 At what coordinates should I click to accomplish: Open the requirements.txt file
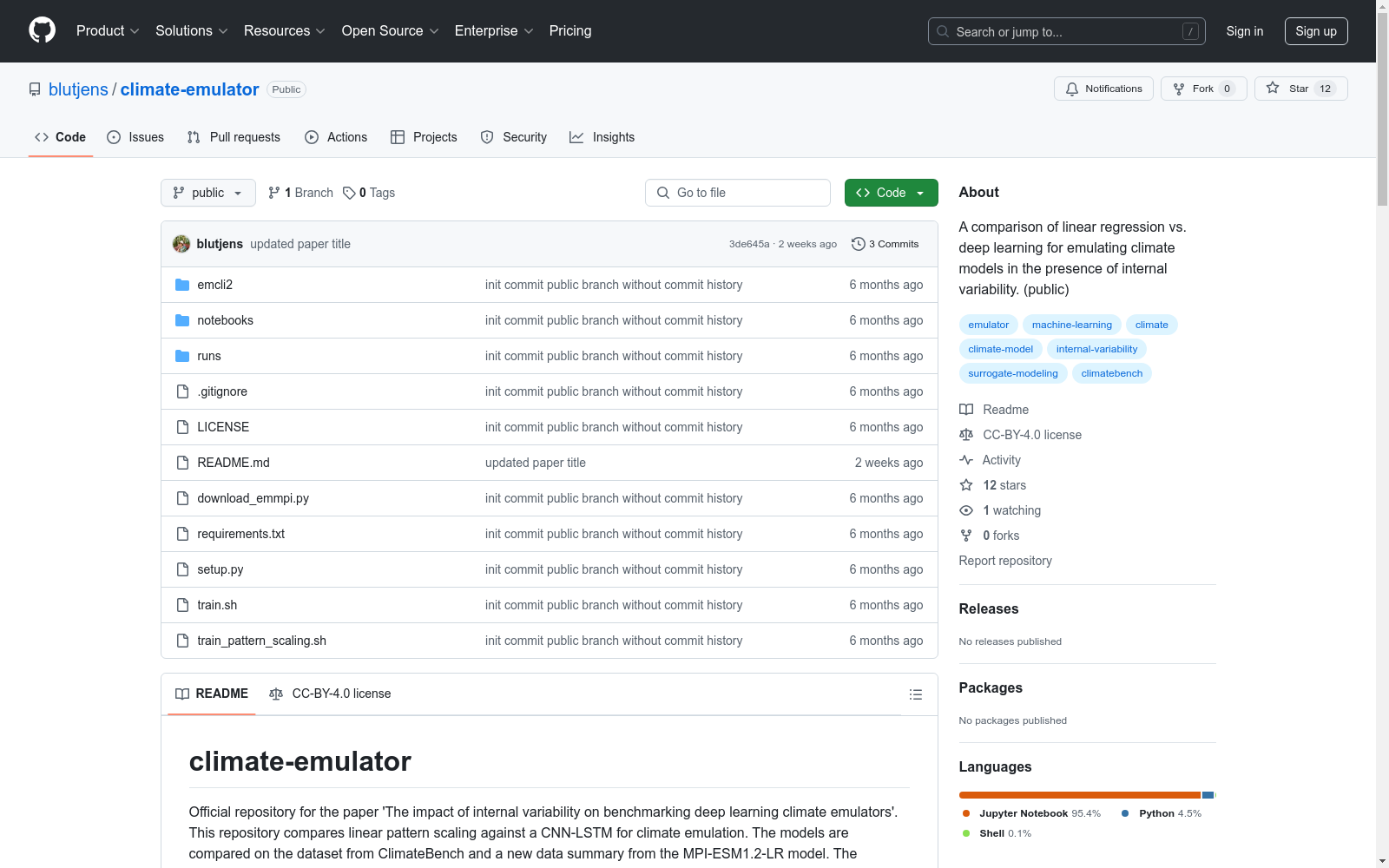(x=241, y=534)
